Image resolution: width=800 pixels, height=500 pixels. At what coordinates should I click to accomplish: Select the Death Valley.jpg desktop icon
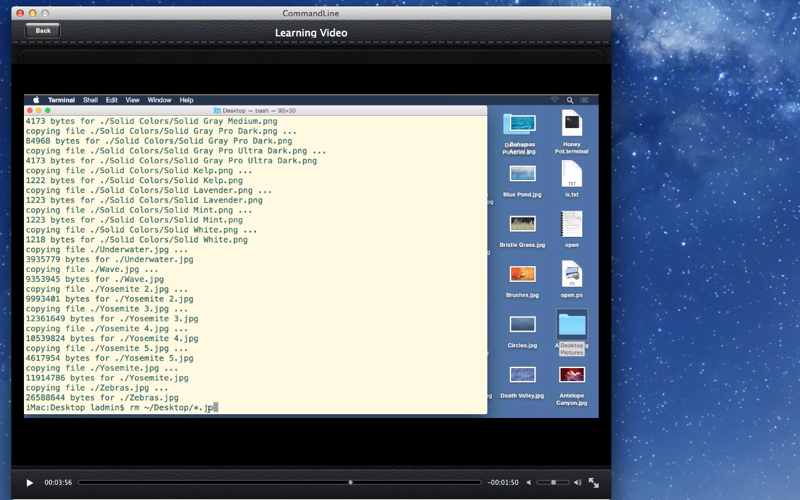click(x=522, y=374)
